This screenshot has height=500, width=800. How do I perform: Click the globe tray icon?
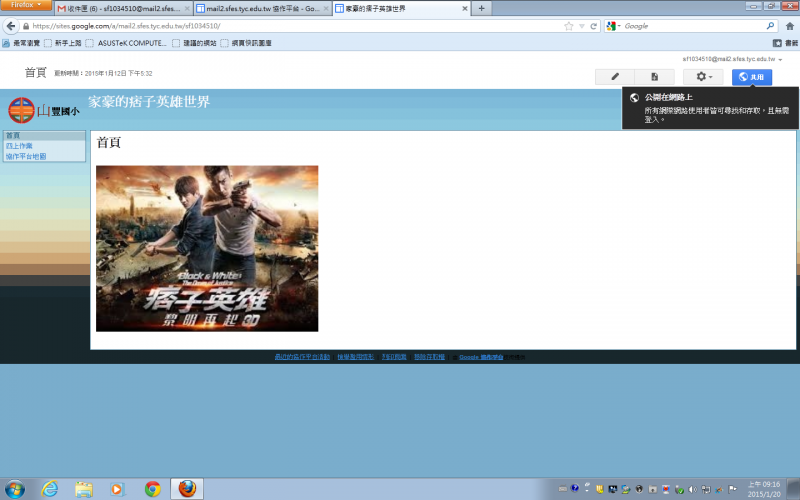pos(639,489)
